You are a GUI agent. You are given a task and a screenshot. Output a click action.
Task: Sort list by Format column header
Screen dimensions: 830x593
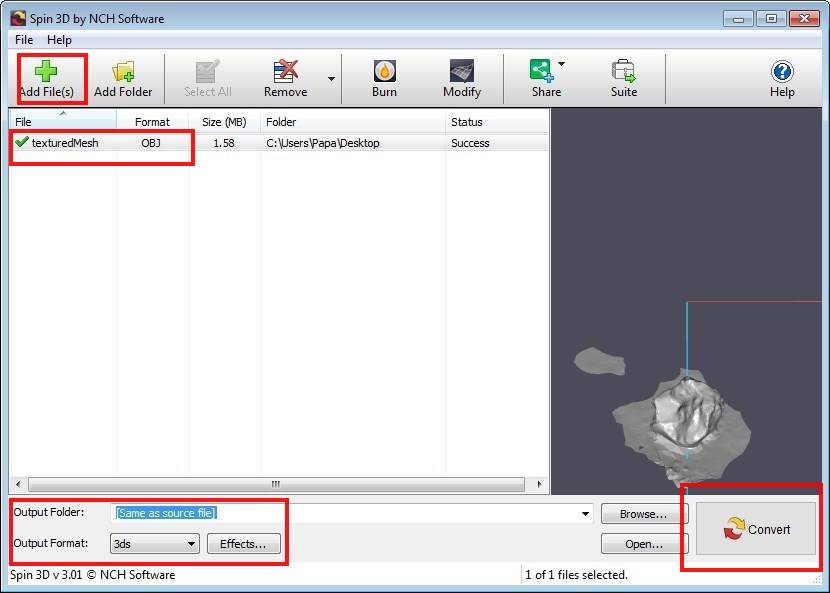[152, 121]
